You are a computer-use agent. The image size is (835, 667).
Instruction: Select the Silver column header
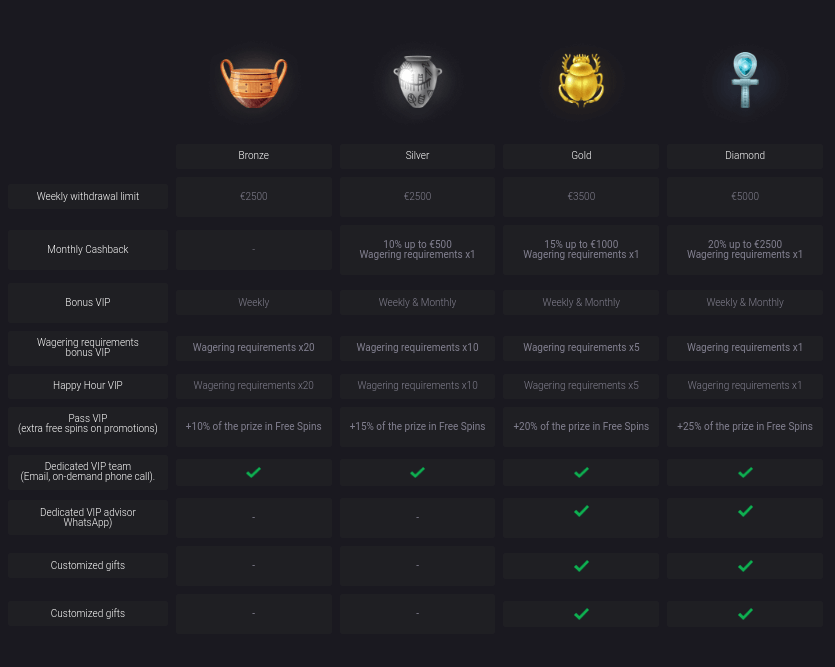[x=417, y=156]
